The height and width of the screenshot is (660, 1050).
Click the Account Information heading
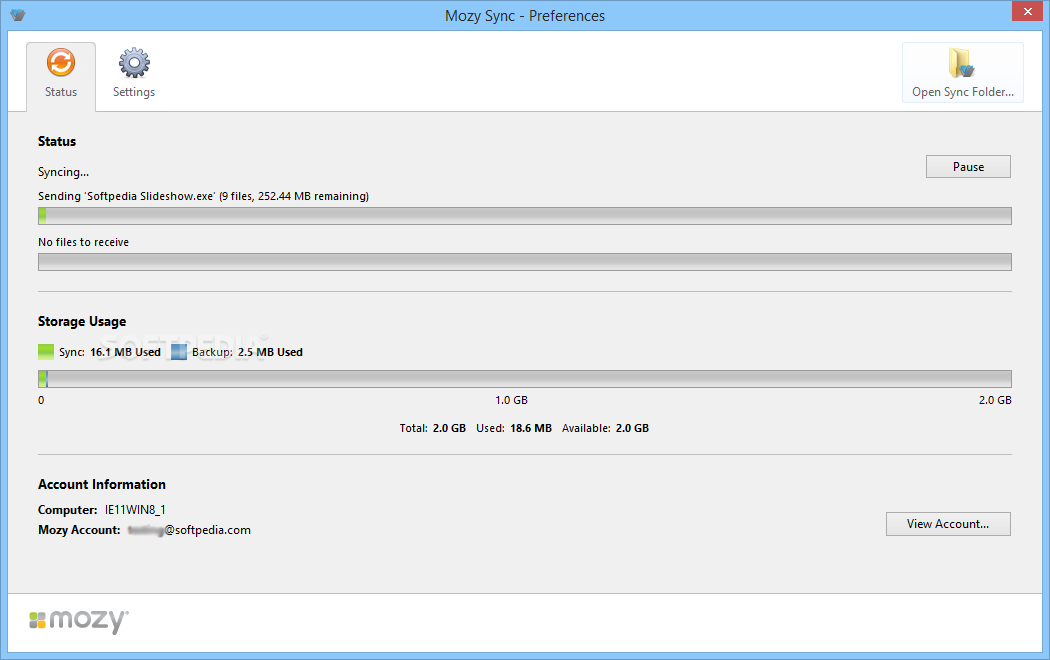[x=102, y=485]
